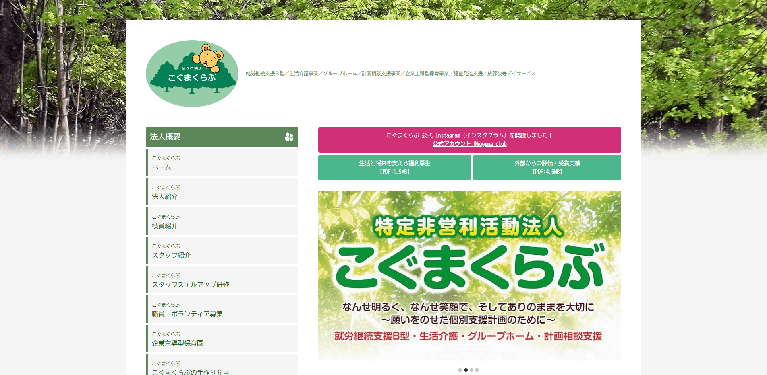This screenshot has width=767, height=375.
Task: Select the first slideshow pagination dot
Action: click(x=460, y=370)
